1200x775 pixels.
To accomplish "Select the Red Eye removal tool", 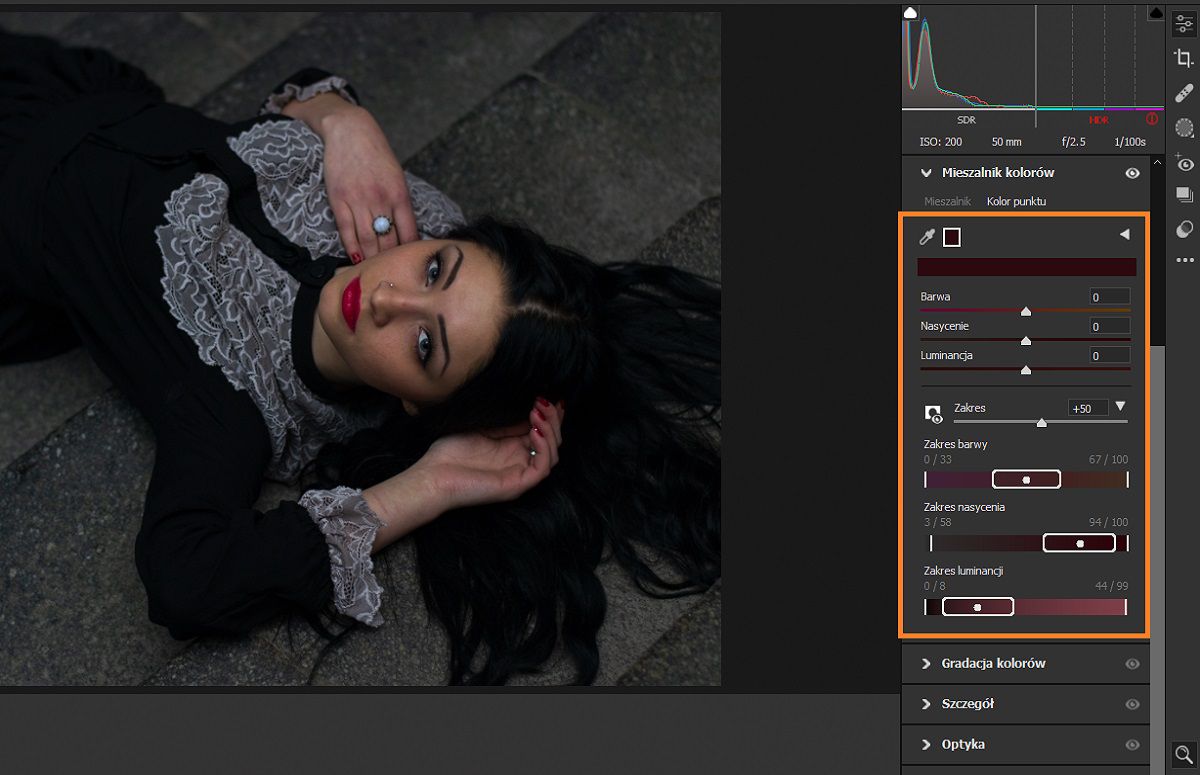I will [1184, 163].
